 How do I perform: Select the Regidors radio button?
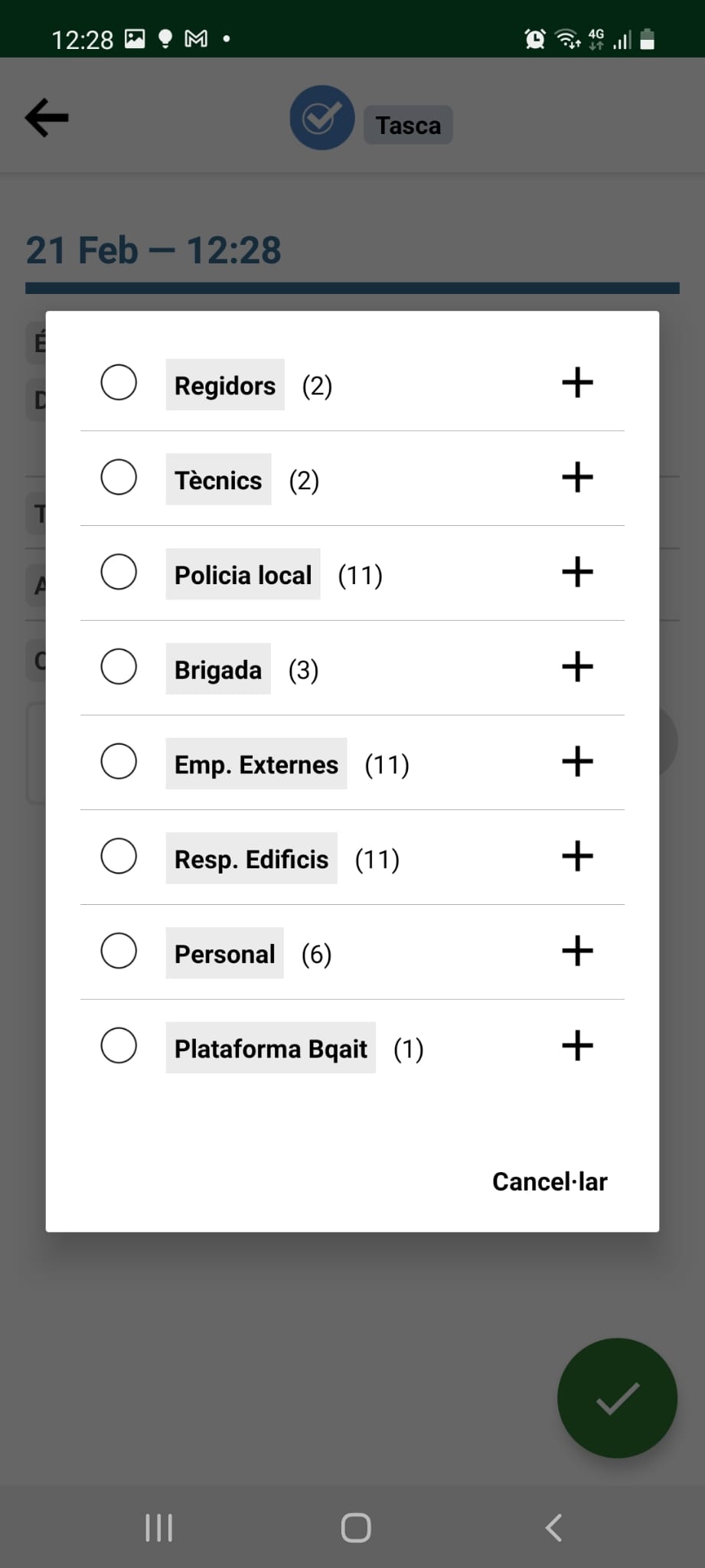(119, 383)
